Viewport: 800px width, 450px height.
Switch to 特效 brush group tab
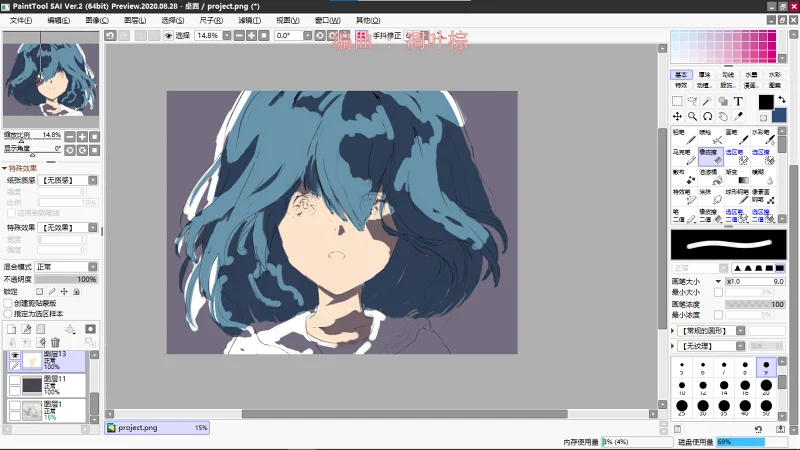pyautogui.click(x=681, y=85)
